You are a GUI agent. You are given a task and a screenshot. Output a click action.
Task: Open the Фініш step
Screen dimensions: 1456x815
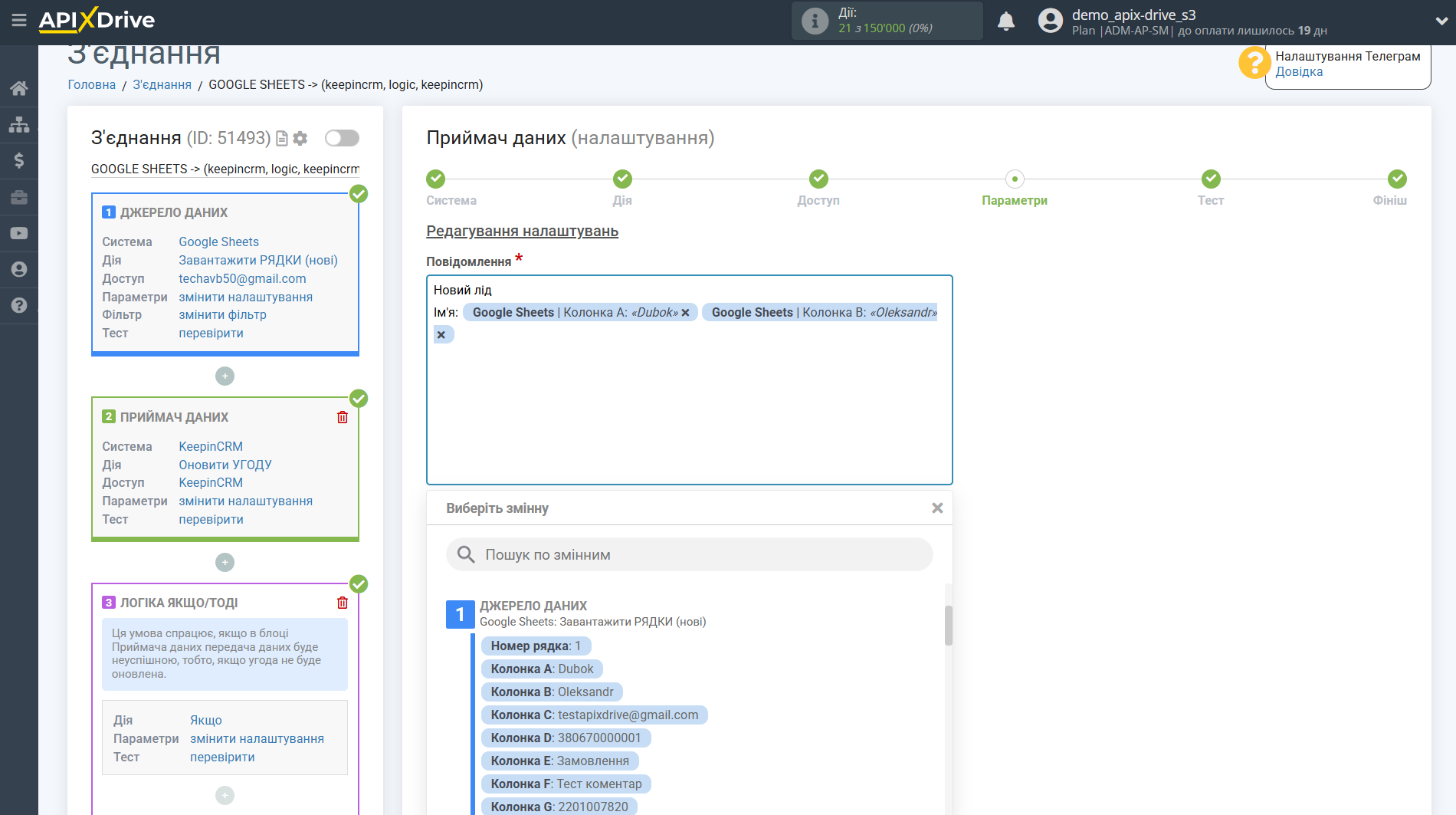tap(1397, 179)
